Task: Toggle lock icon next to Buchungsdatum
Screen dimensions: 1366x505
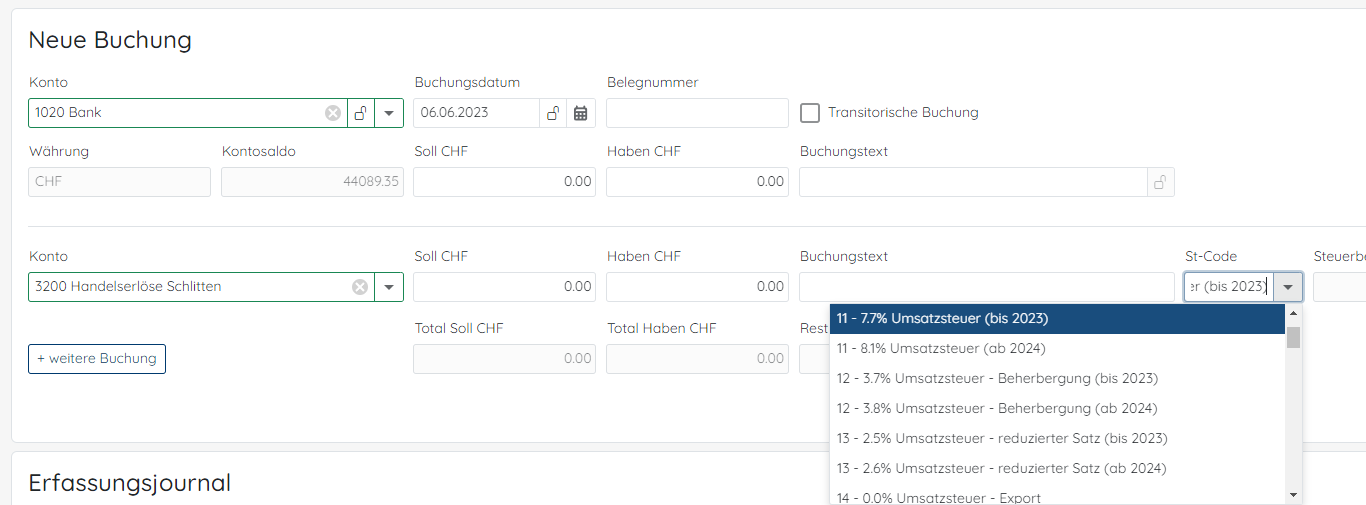Action: (x=553, y=113)
